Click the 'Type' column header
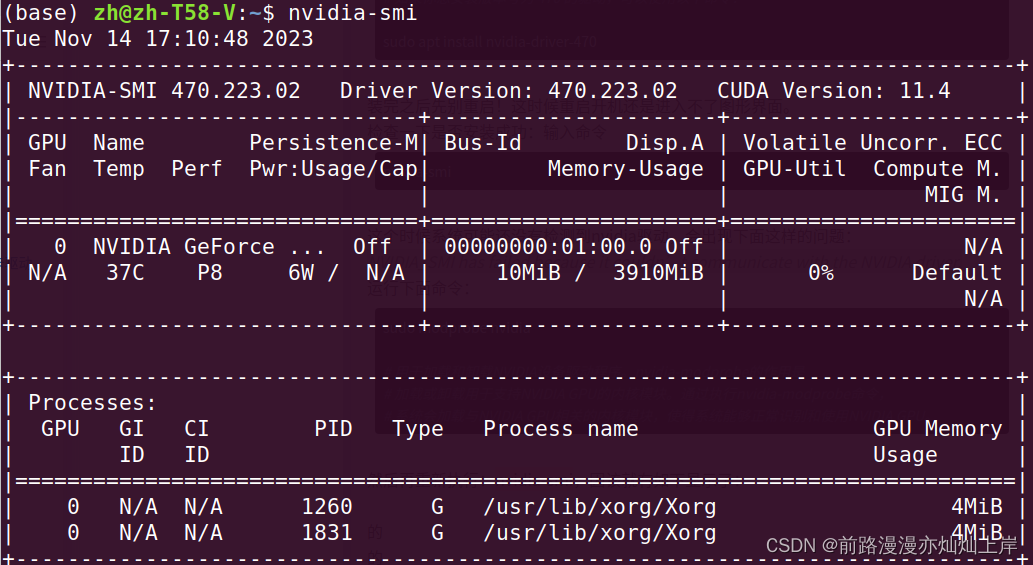The height and width of the screenshot is (565, 1033). (x=418, y=429)
